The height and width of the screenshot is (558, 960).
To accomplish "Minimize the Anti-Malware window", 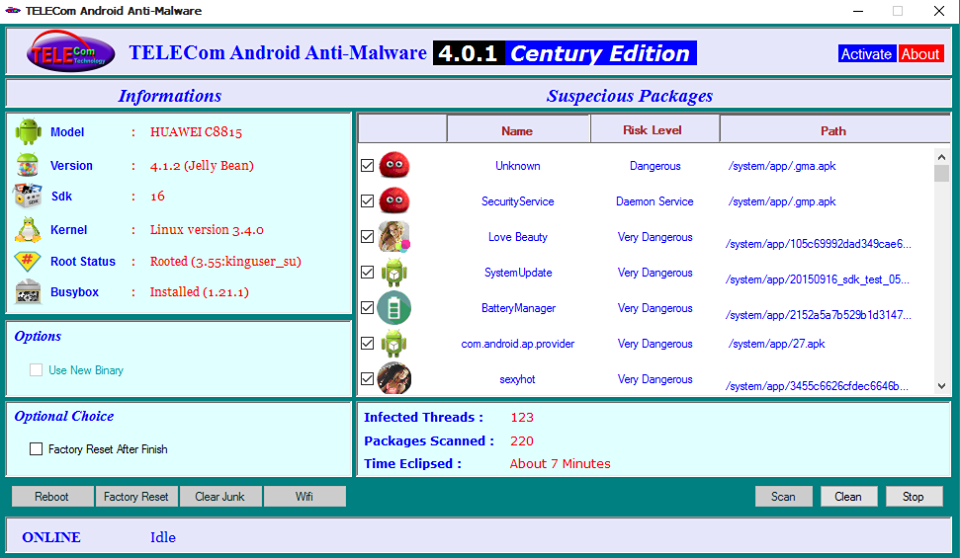I will click(858, 11).
